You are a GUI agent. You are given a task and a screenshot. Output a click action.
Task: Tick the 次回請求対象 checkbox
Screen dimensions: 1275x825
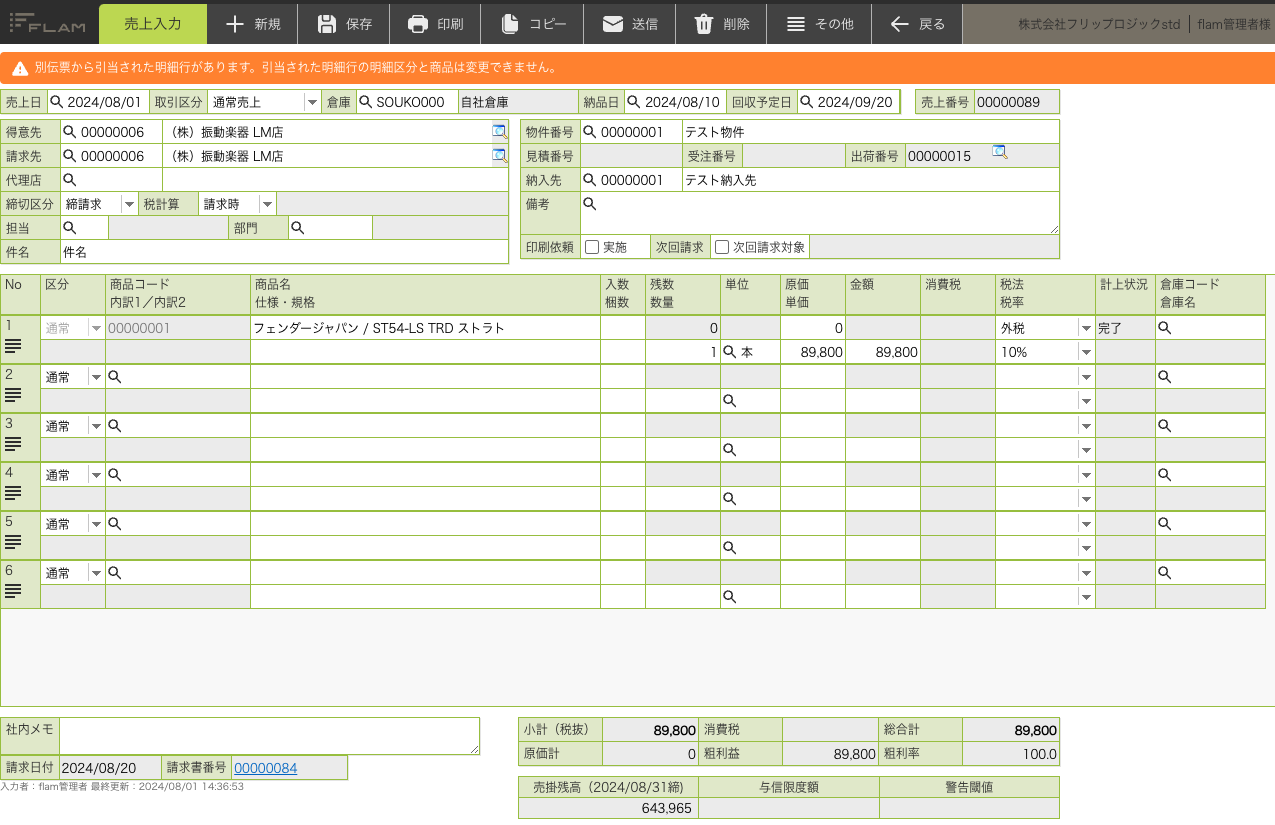(x=722, y=247)
